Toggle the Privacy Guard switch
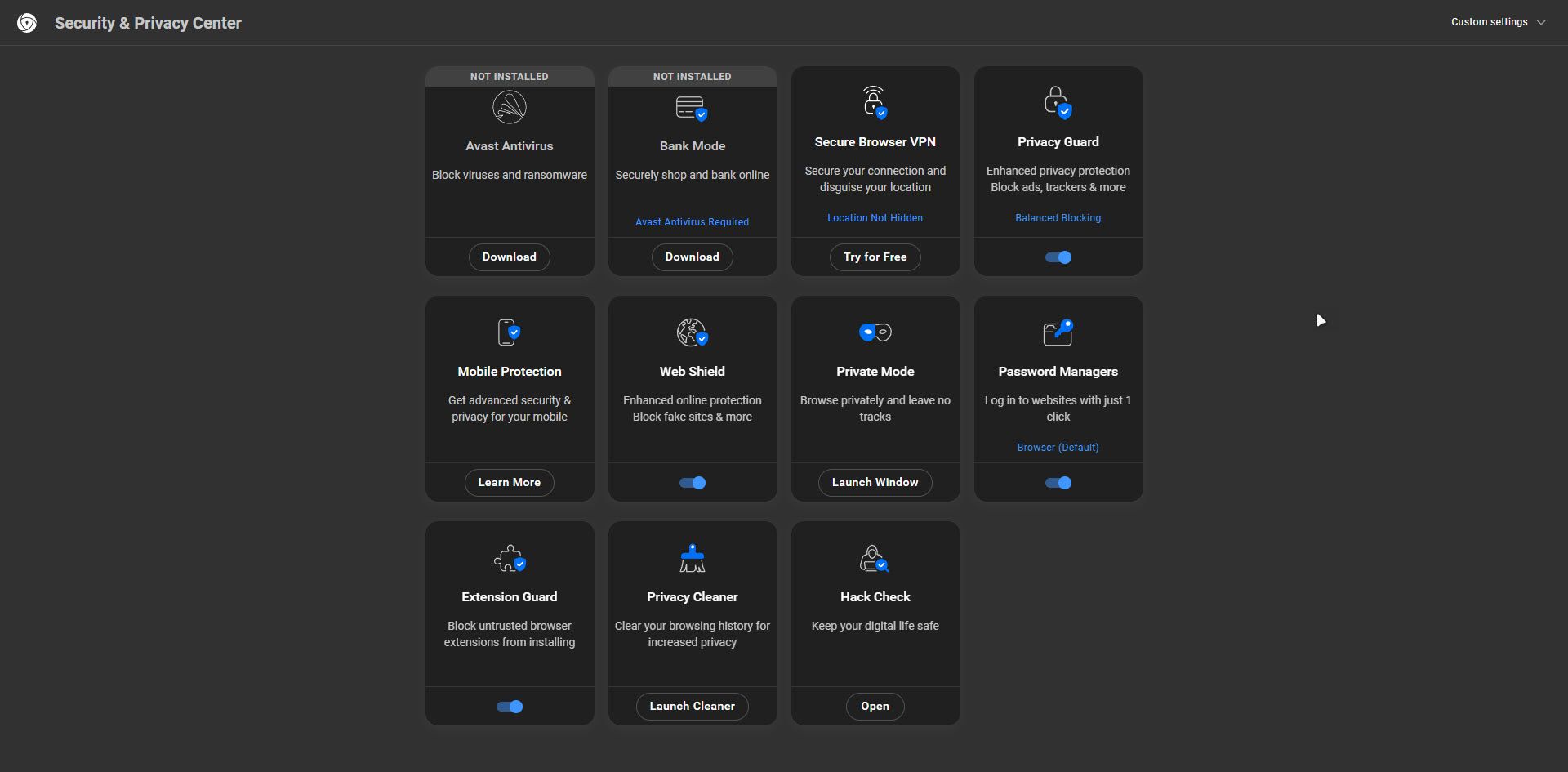 (x=1058, y=257)
